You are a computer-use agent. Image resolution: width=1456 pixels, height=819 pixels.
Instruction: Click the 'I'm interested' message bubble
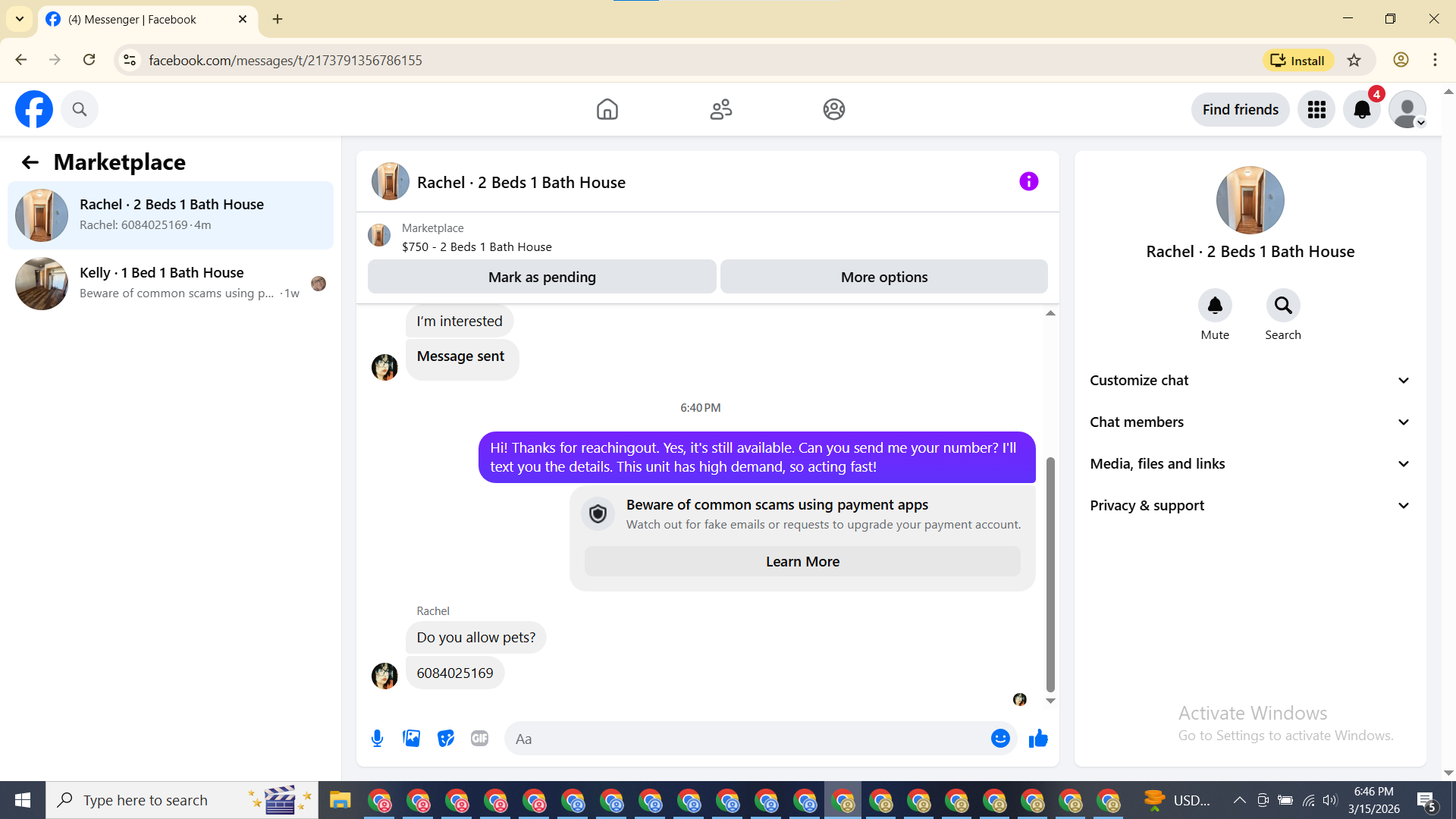(460, 322)
